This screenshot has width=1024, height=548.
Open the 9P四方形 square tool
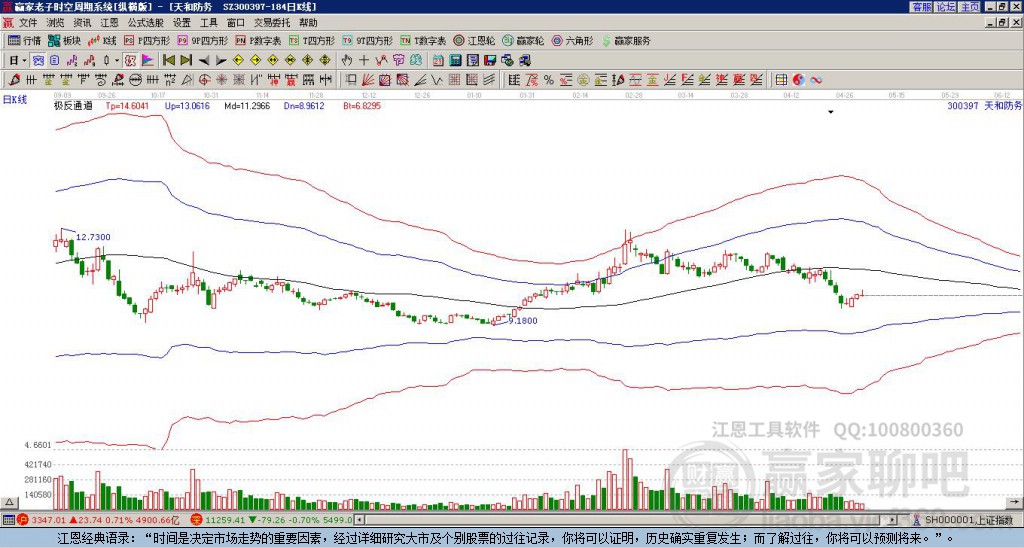[x=202, y=40]
